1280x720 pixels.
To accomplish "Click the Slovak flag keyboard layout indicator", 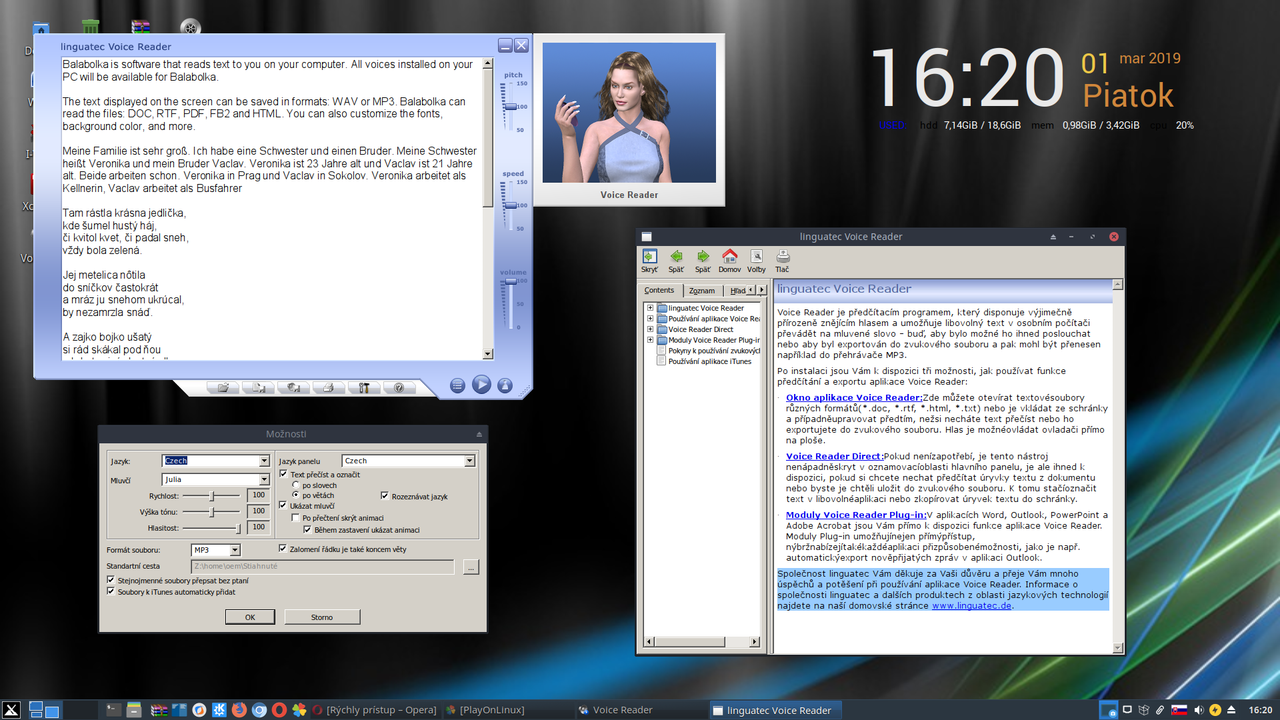I will point(1179,710).
